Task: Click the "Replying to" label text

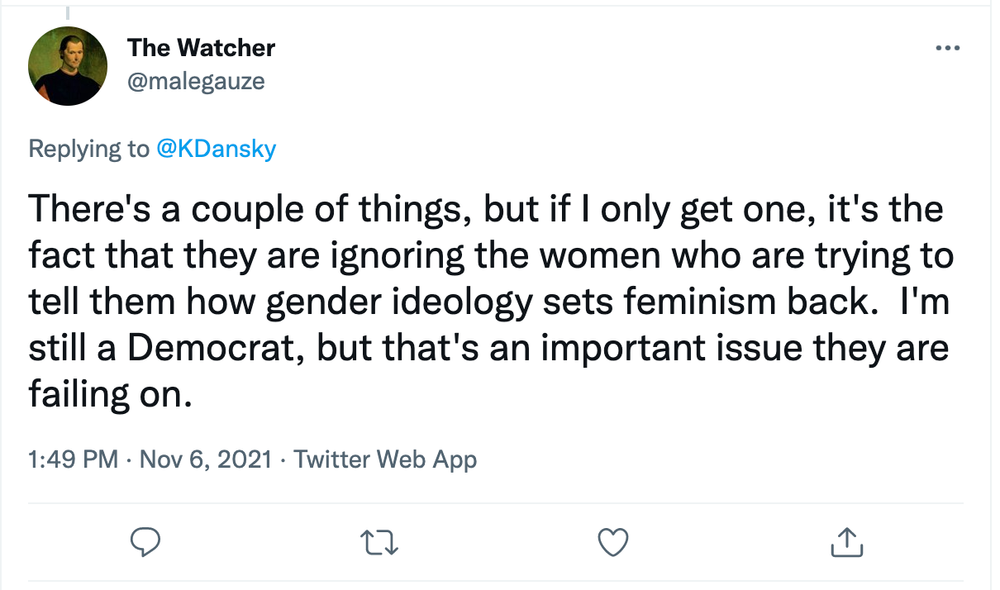Action: click(x=88, y=150)
